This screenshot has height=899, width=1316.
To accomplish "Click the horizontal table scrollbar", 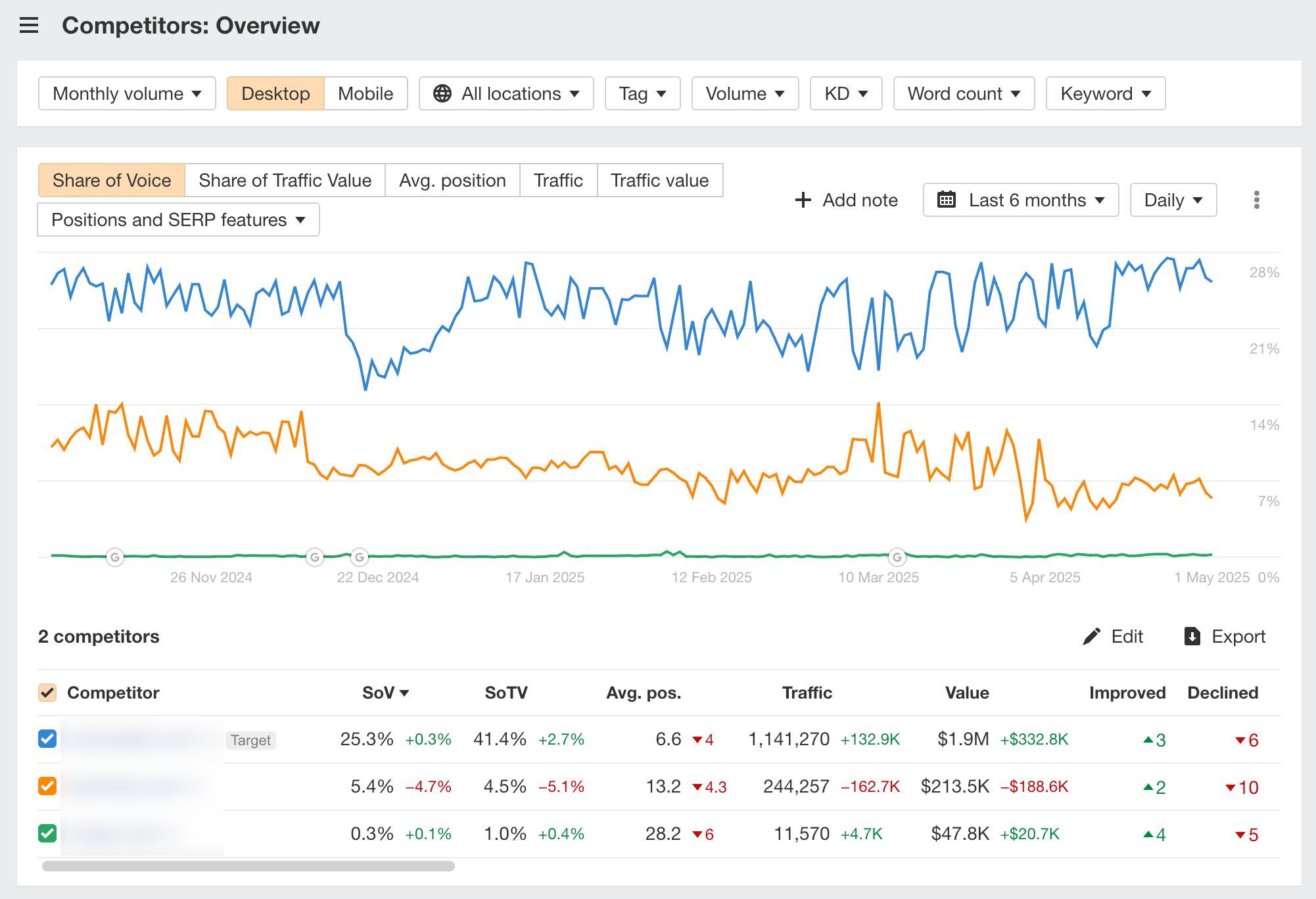I will [248, 866].
